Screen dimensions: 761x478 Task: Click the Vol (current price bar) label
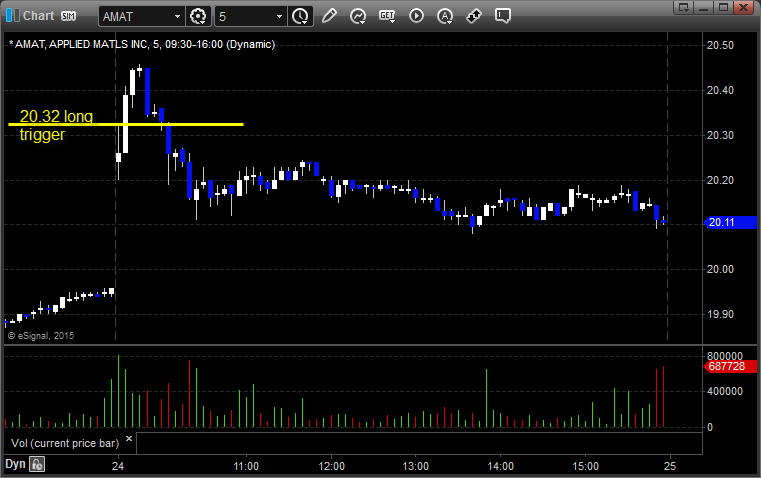(x=65, y=443)
